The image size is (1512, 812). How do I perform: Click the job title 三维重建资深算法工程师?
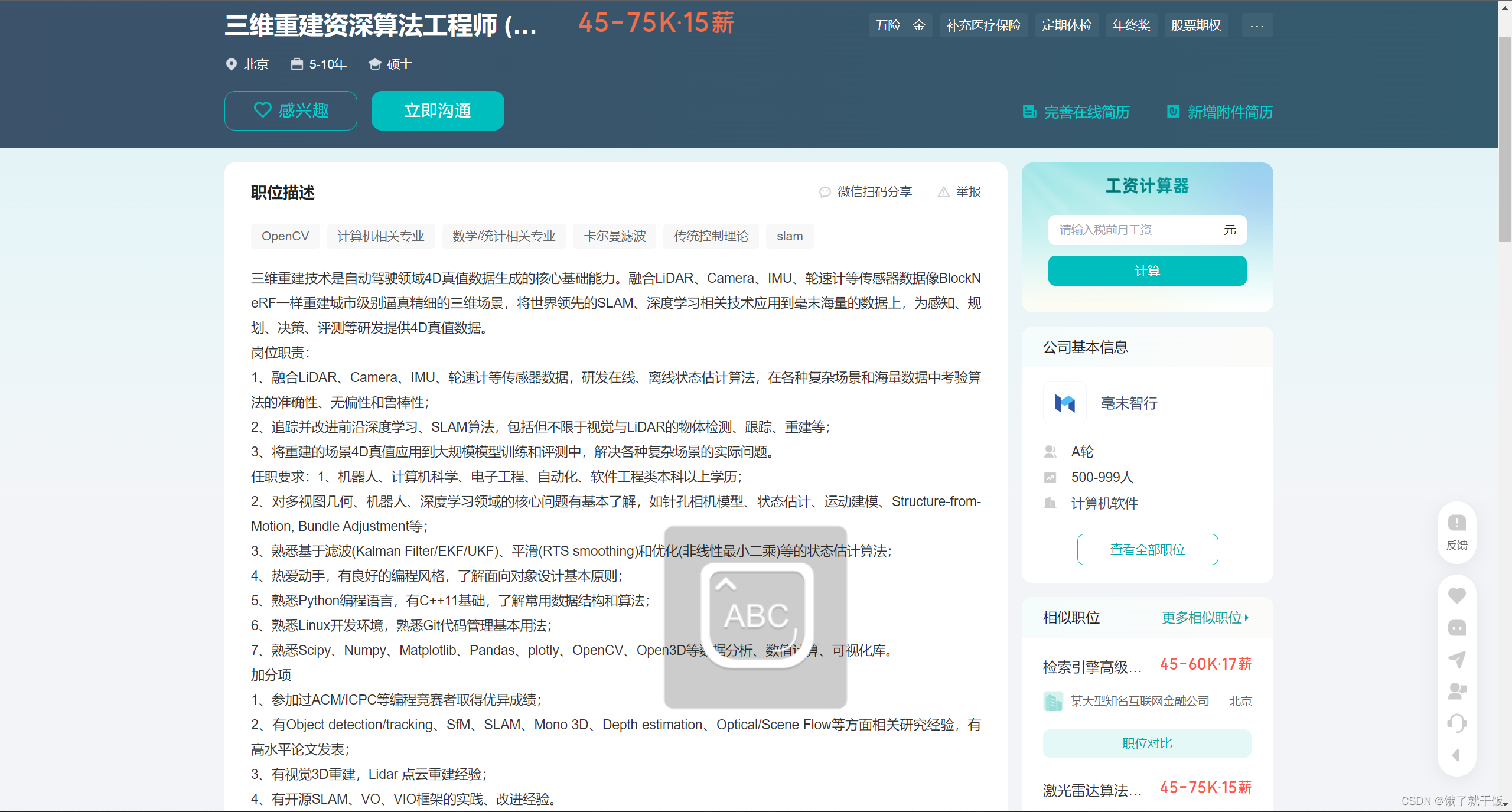click(381, 25)
